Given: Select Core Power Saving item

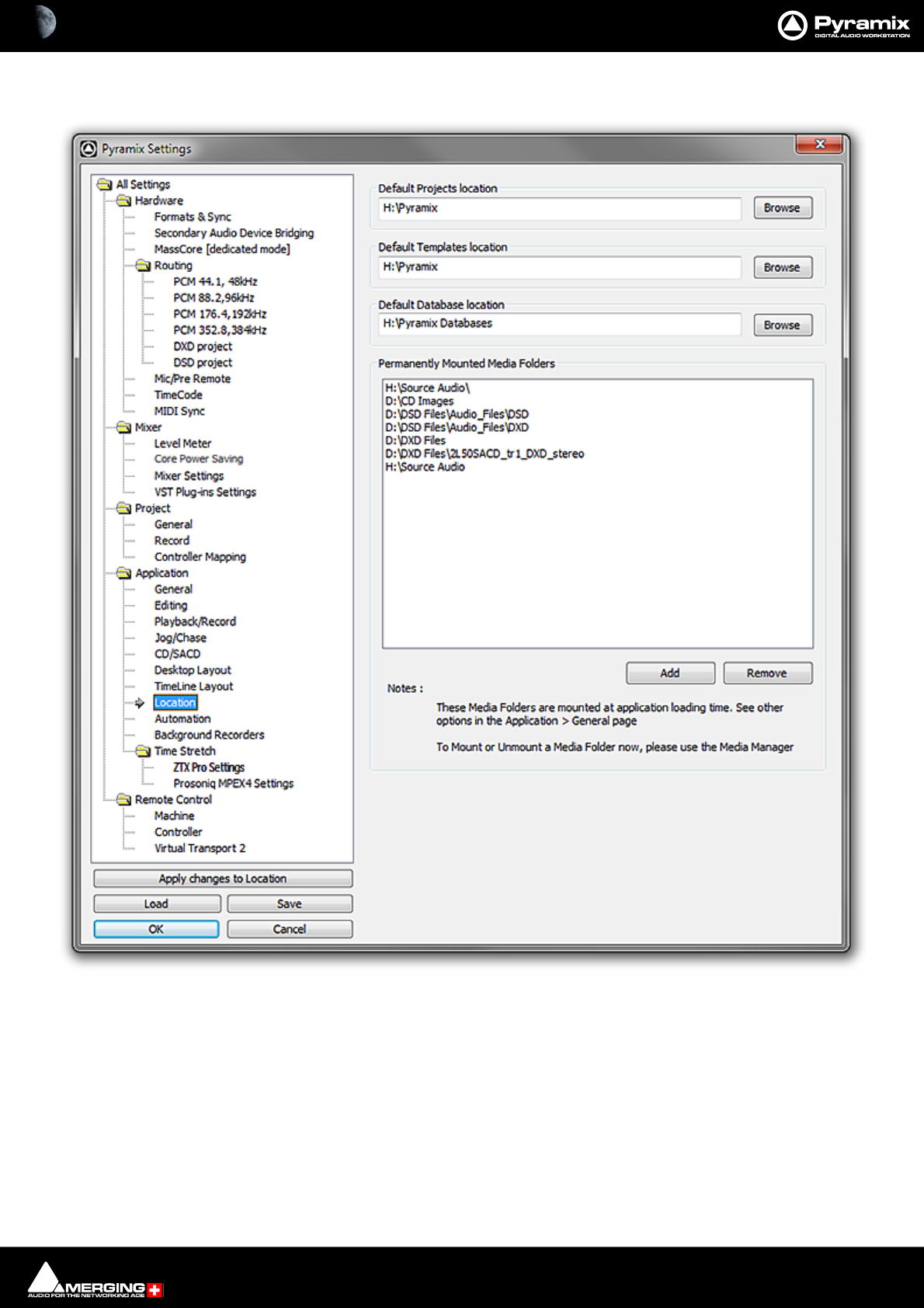Looking at the screenshot, I should [199, 459].
